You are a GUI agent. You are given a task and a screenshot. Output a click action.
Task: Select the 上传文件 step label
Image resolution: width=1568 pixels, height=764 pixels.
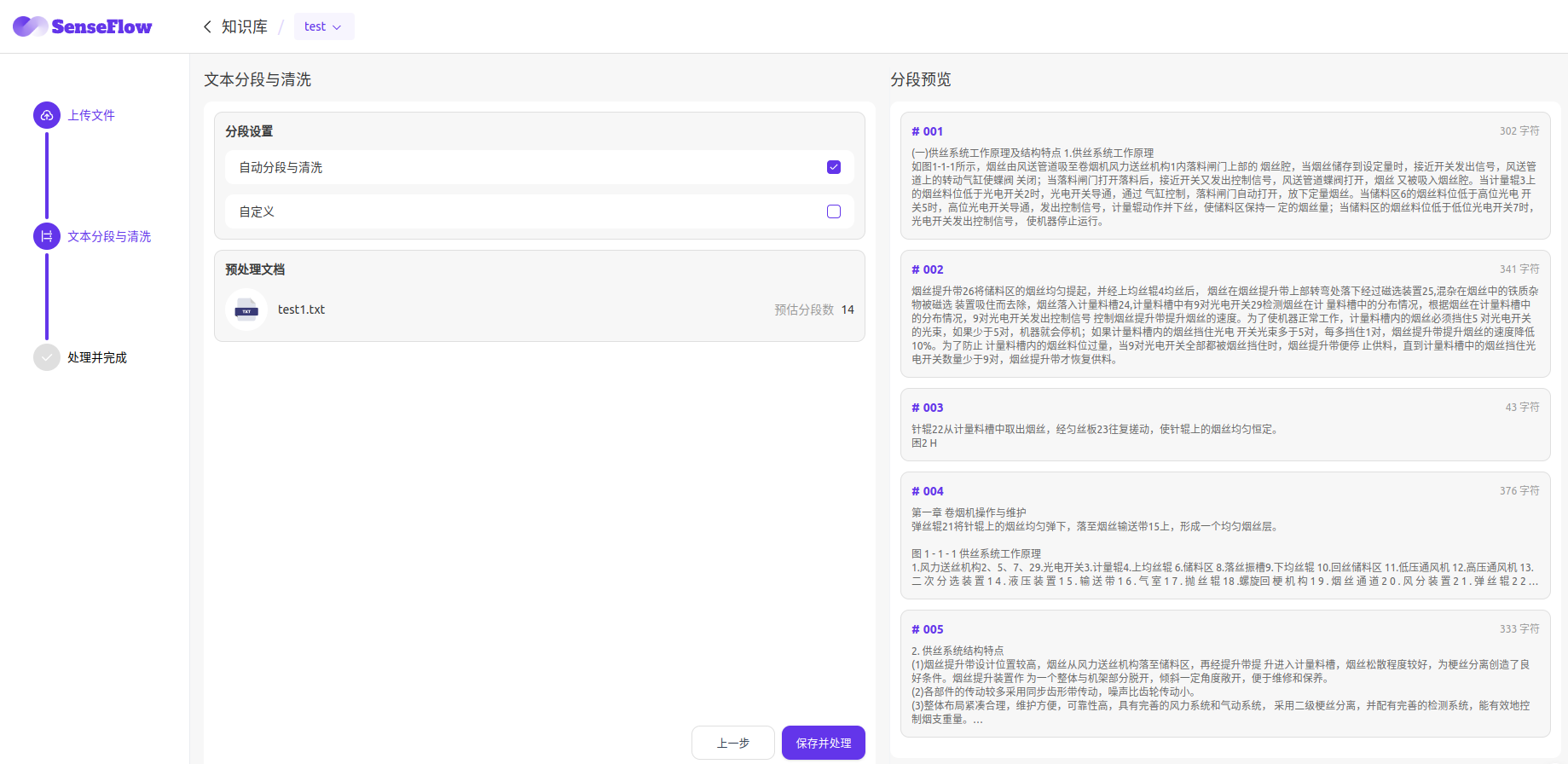(x=91, y=115)
